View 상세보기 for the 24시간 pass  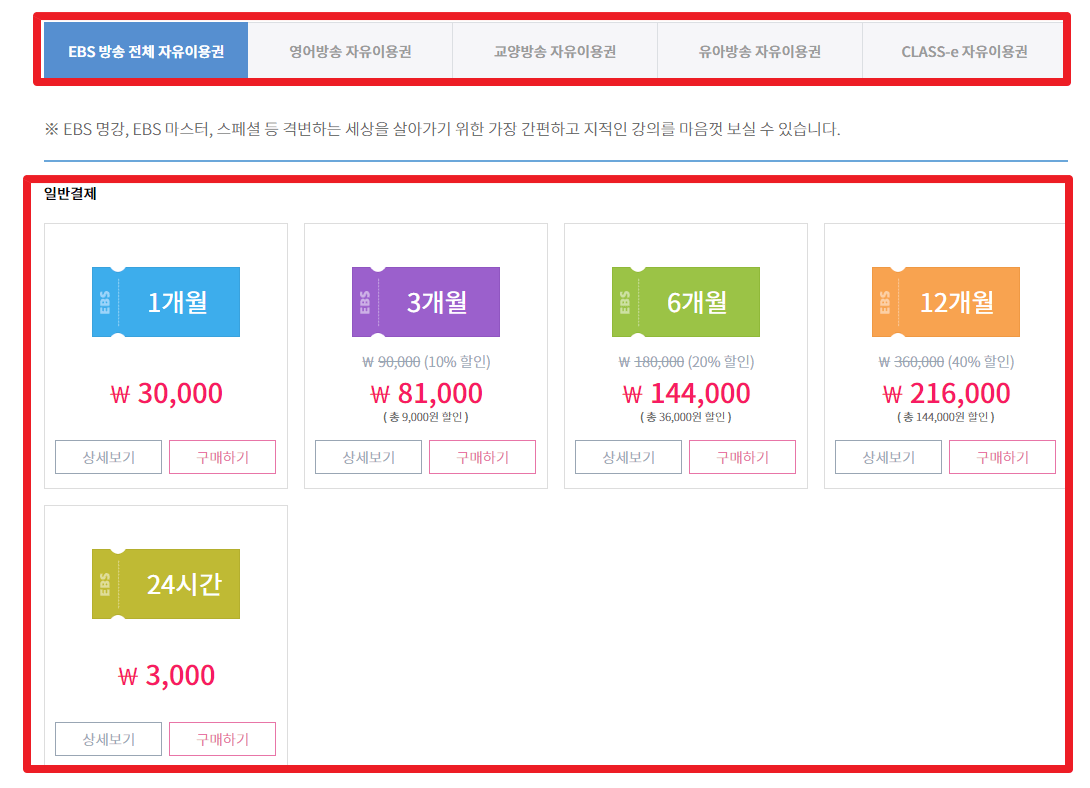coord(108,739)
